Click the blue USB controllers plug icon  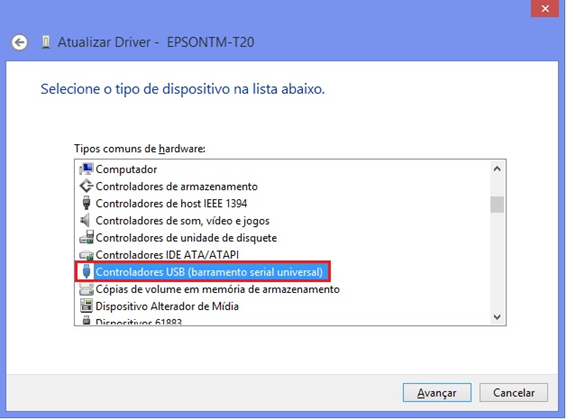(x=86, y=271)
